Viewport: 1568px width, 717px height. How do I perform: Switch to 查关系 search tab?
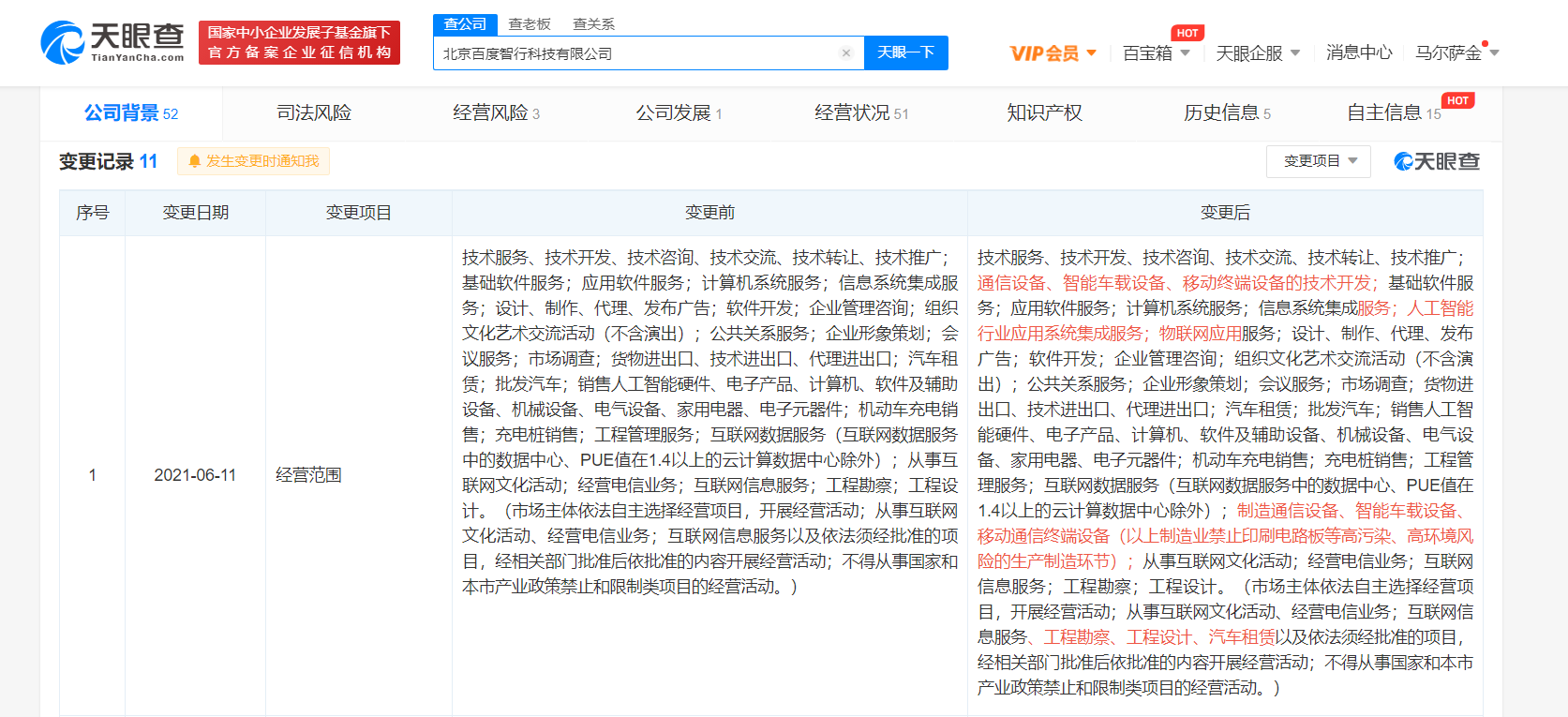[x=593, y=24]
